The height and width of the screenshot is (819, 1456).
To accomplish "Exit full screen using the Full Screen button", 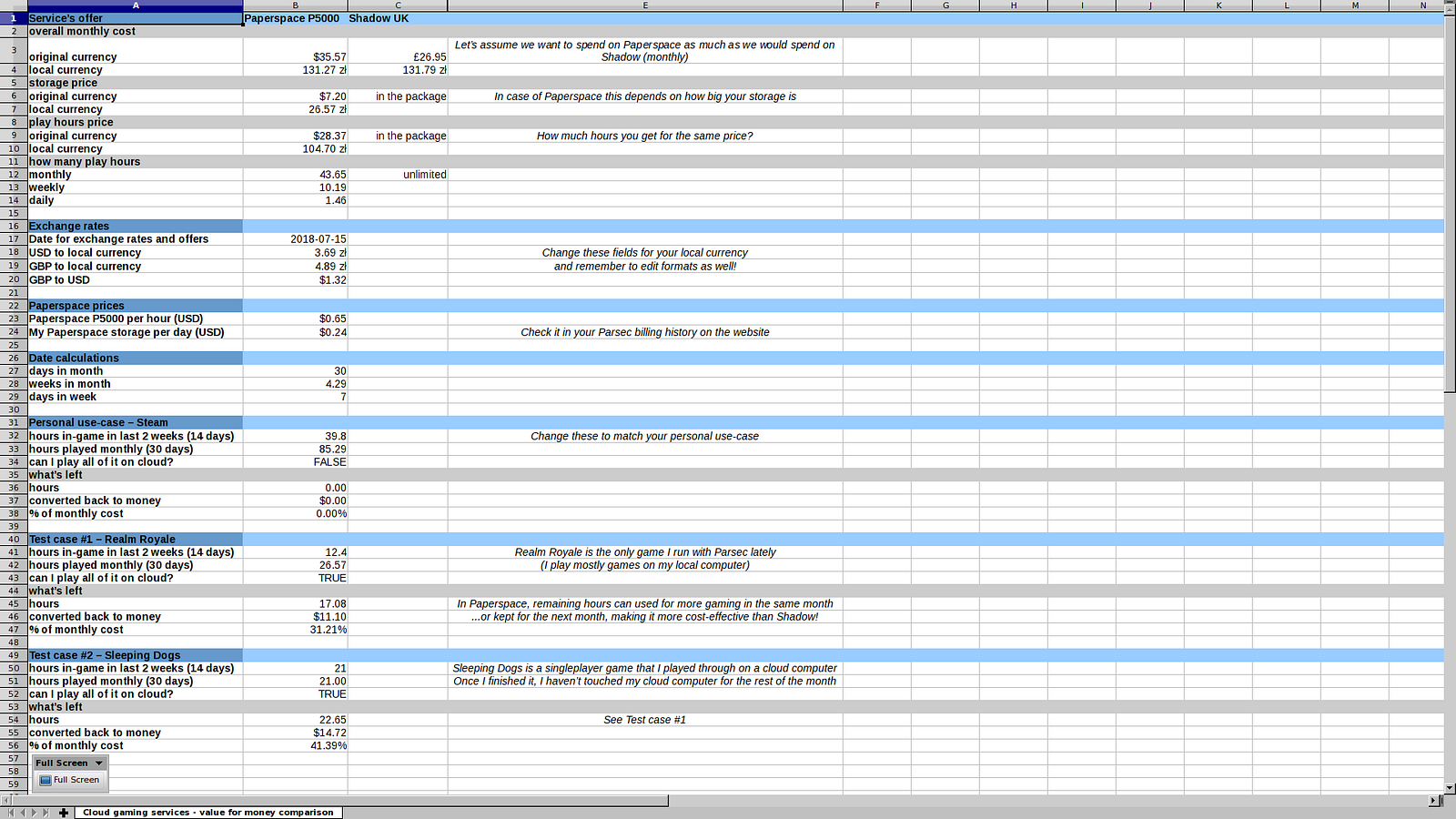I will [x=70, y=780].
